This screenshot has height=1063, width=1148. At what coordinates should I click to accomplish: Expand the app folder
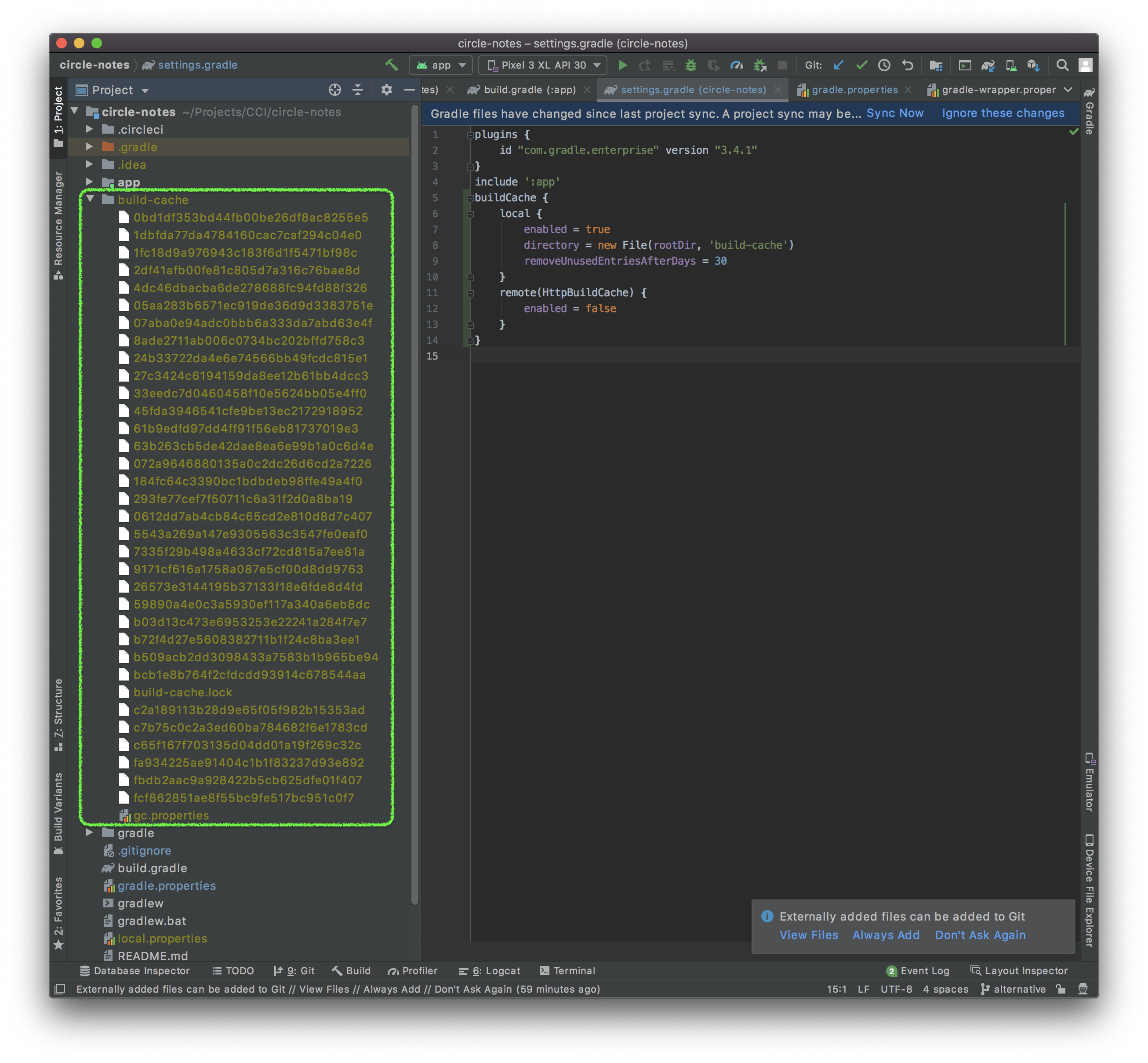[x=90, y=182]
